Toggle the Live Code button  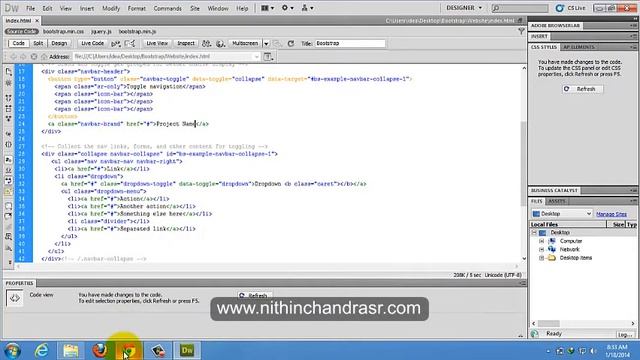pyautogui.click(x=93, y=43)
